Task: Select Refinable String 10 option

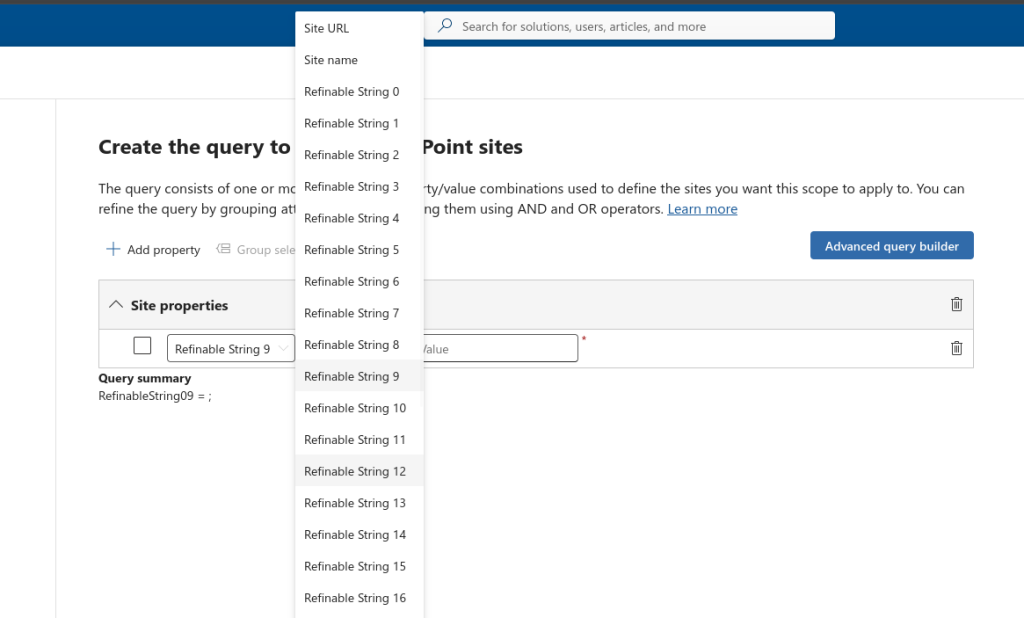Action: coord(359,408)
